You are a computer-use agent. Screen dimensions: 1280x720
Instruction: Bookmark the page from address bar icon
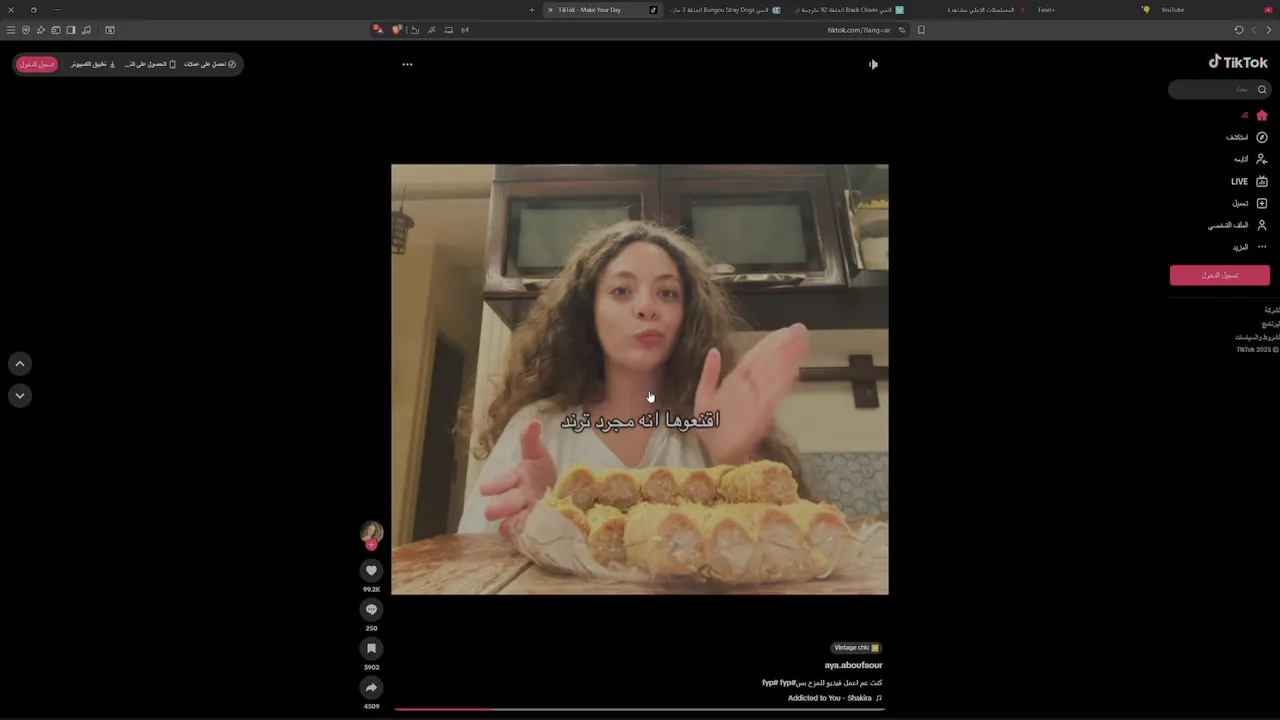[921, 30]
